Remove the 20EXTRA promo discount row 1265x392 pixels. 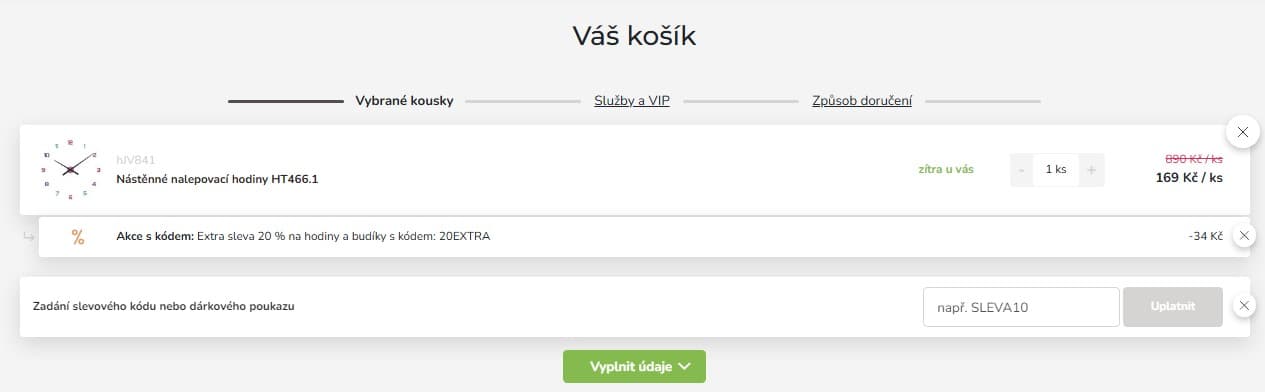click(1243, 236)
